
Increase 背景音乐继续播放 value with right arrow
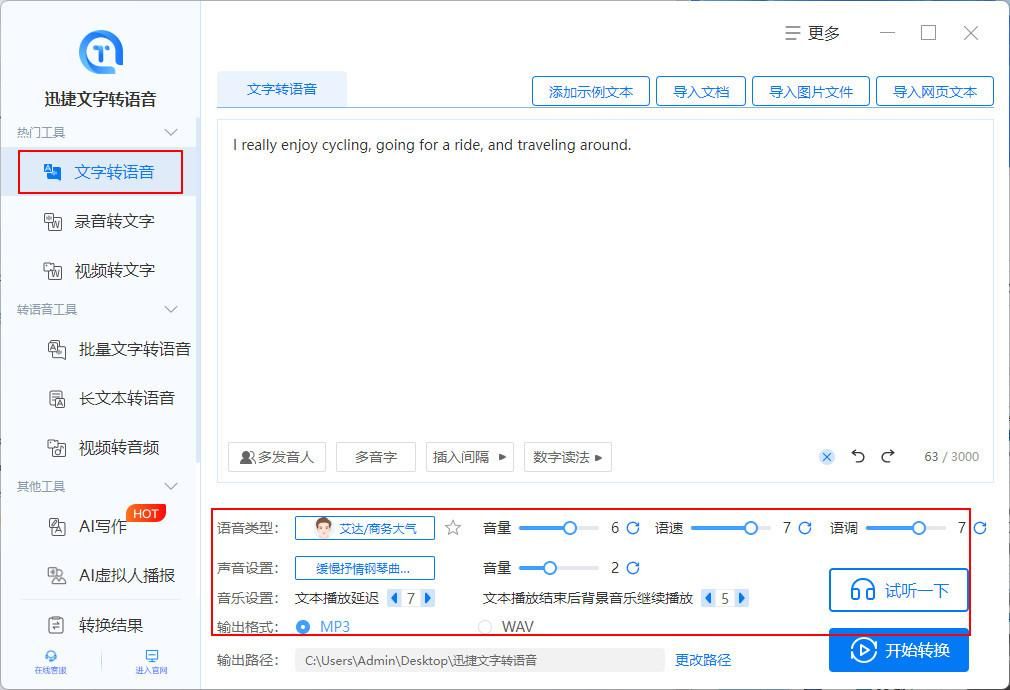pos(741,599)
